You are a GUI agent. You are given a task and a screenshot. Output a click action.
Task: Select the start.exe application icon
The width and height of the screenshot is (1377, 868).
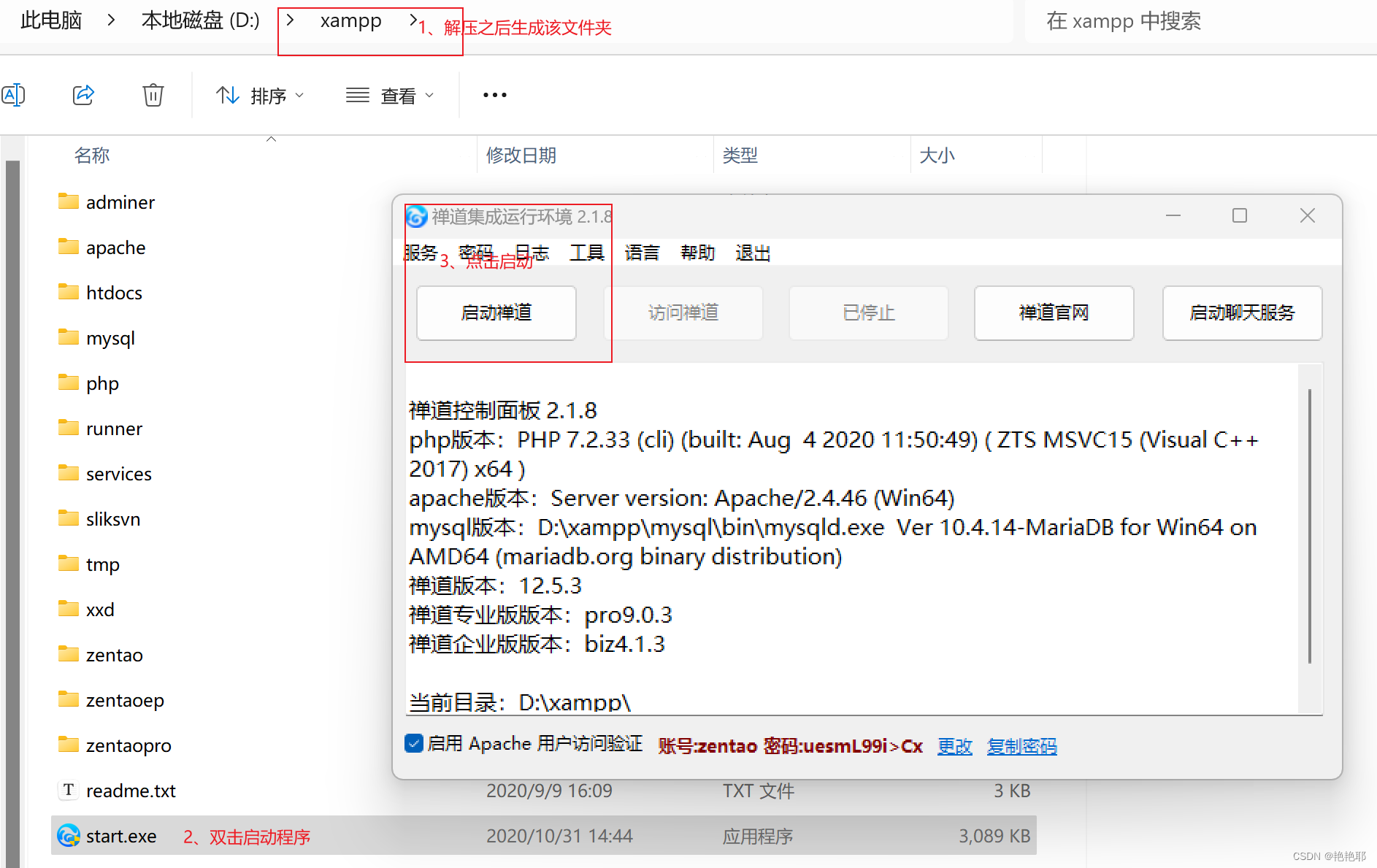[69, 835]
